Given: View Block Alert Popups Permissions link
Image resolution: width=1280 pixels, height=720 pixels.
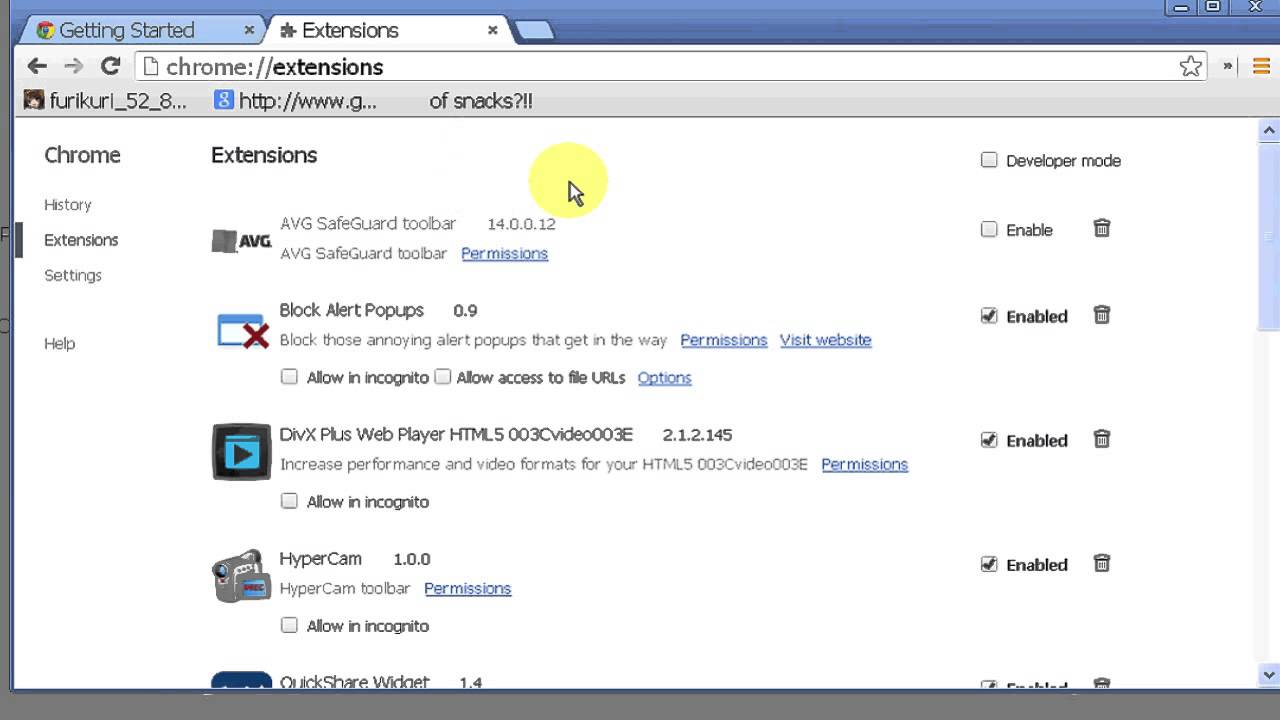Looking at the screenshot, I should click(x=723, y=340).
